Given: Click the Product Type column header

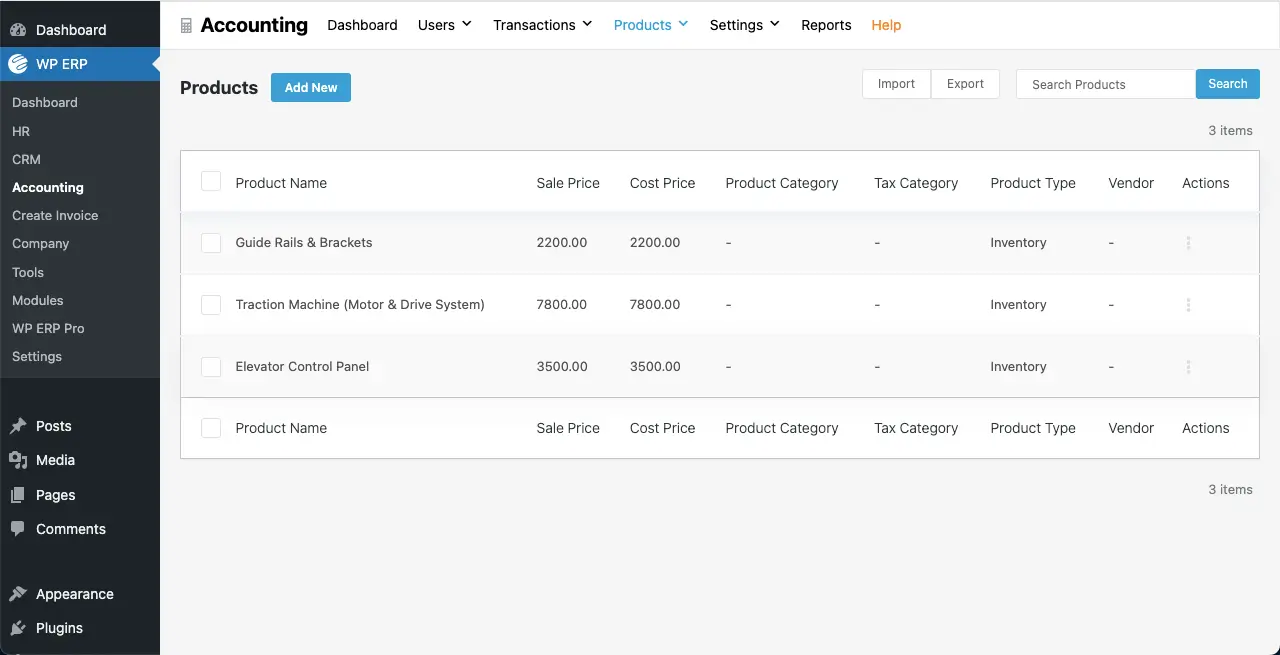Looking at the screenshot, I should click(1033, 183).
